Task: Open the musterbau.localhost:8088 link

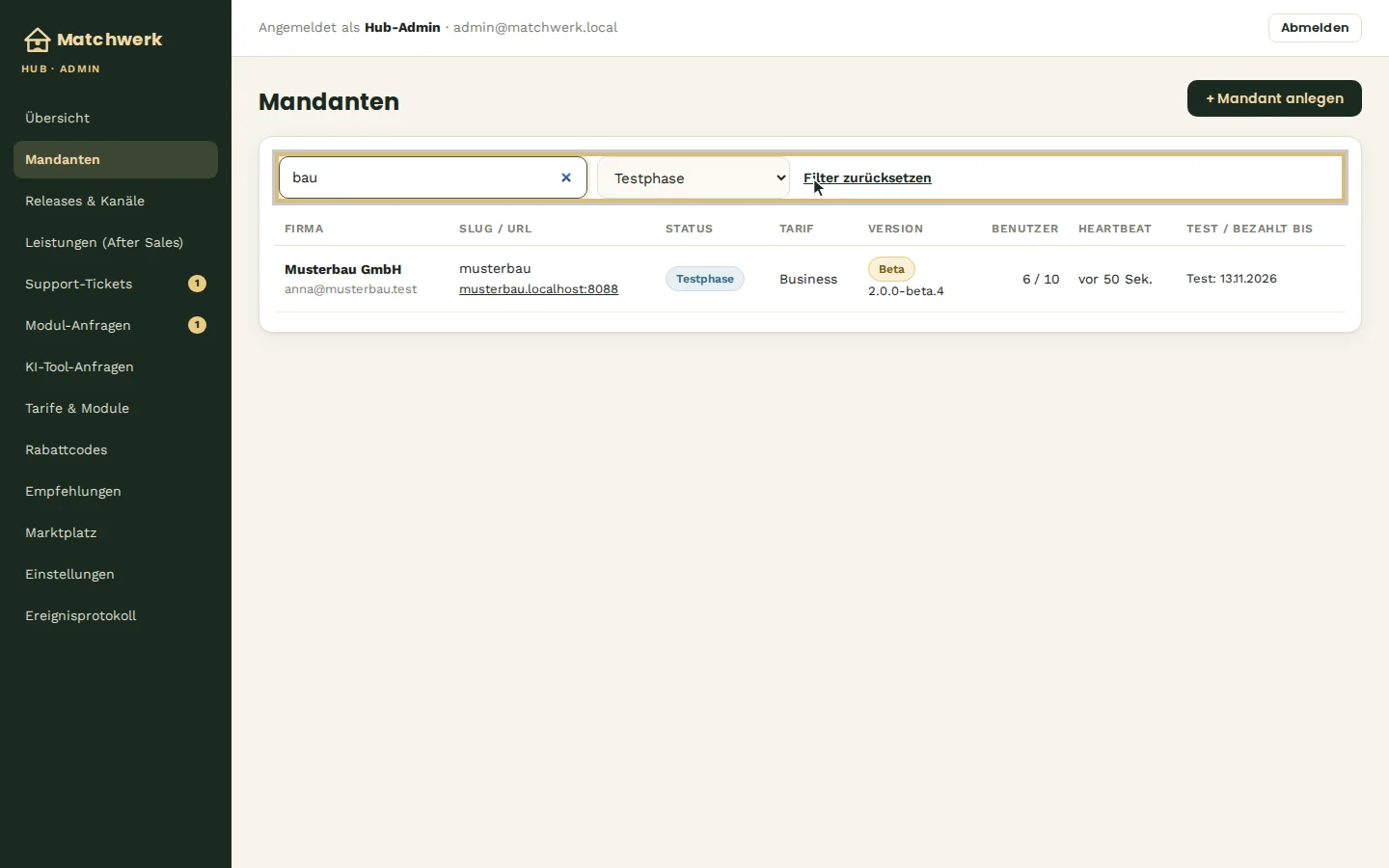Action: 538,289
